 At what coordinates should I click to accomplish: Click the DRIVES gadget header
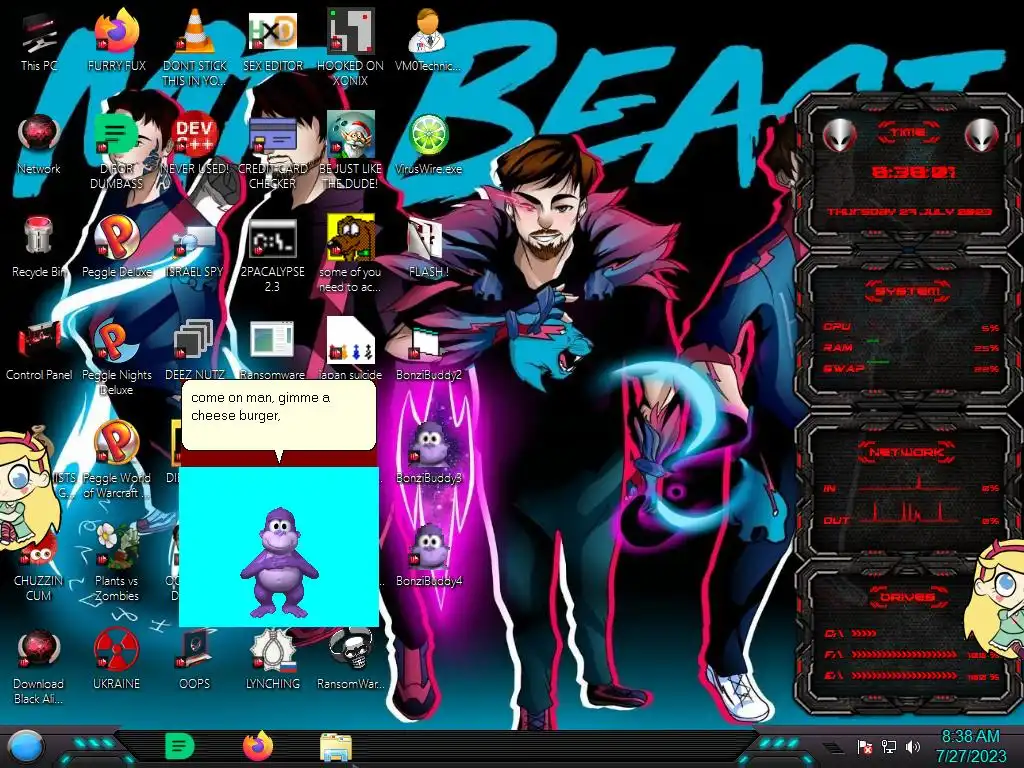(908, 597)
